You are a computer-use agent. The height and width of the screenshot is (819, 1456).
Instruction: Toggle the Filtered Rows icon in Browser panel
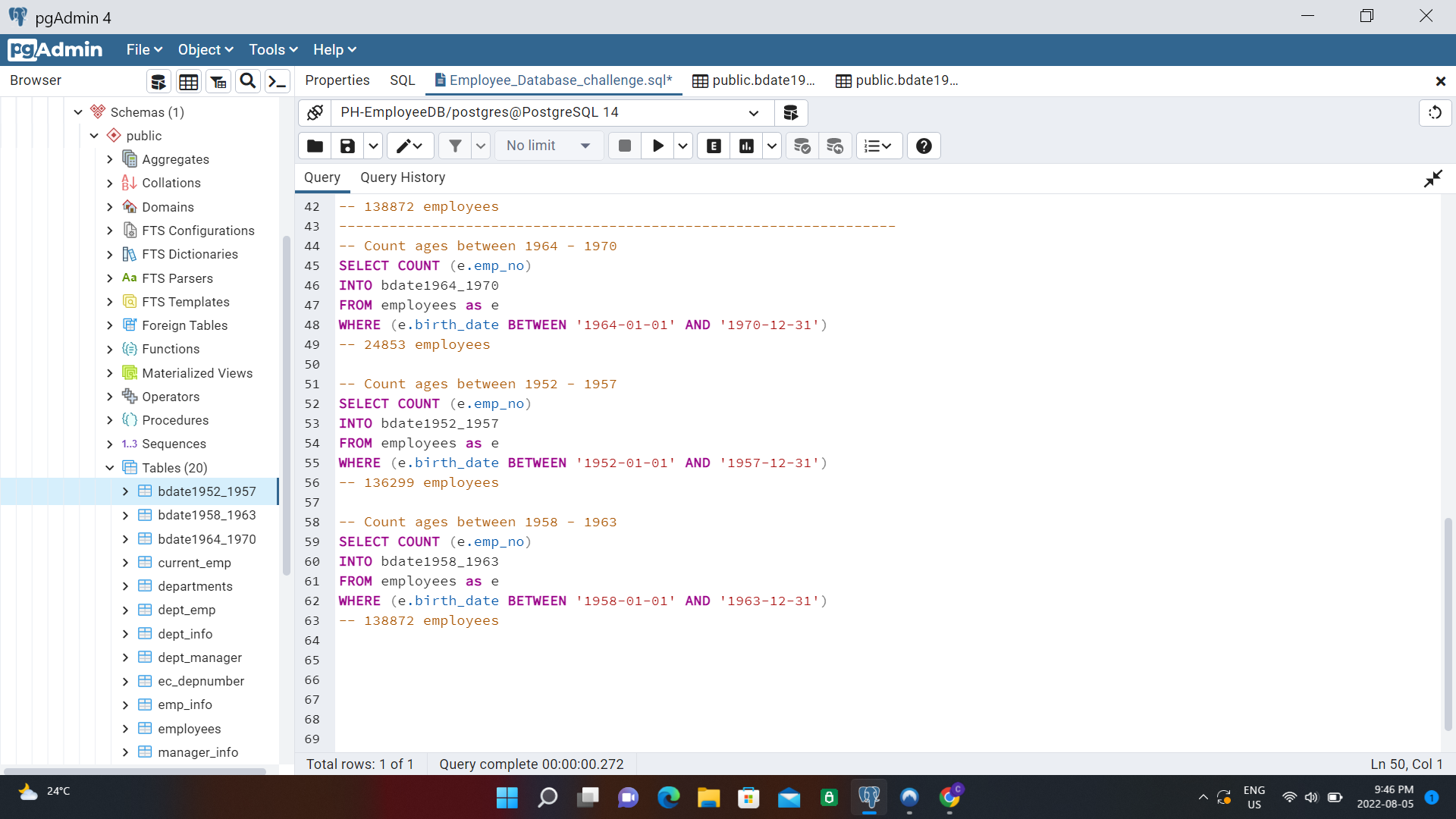[218, 81]
